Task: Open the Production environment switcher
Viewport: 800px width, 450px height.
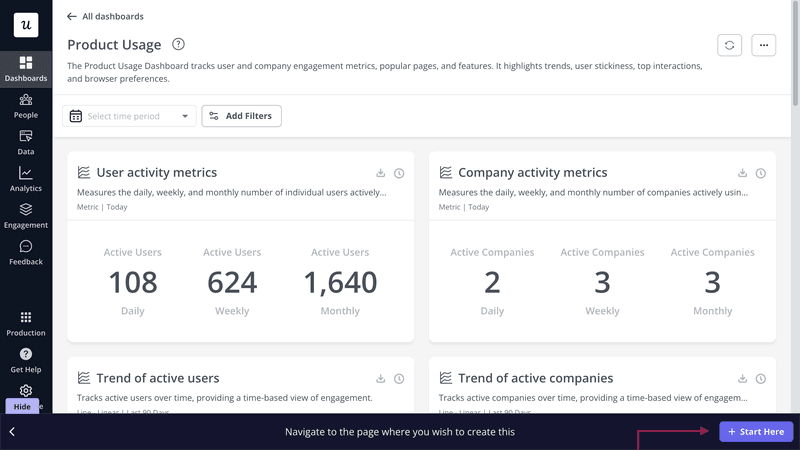Action: 26,323
